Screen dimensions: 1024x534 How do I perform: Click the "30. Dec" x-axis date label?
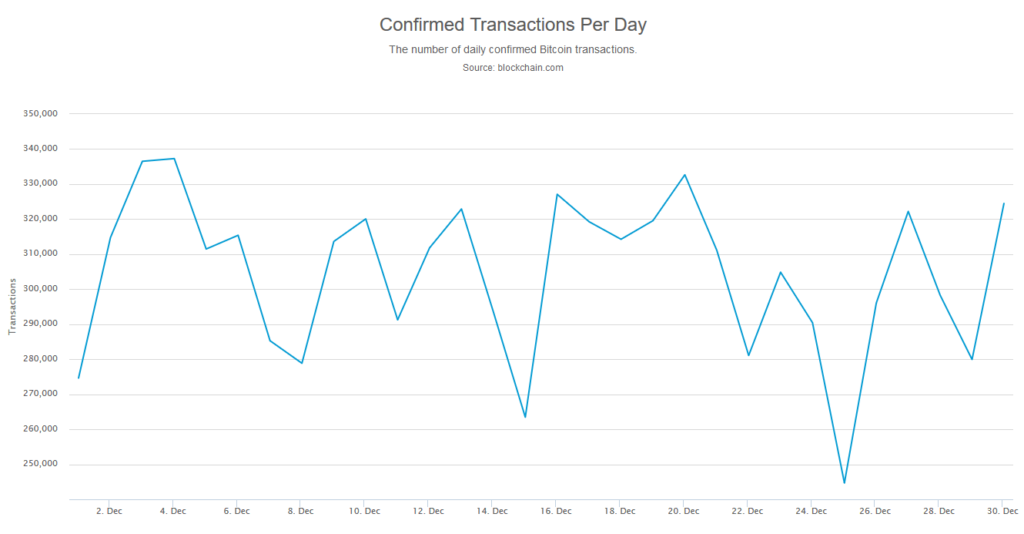(x=1003, y=511)
